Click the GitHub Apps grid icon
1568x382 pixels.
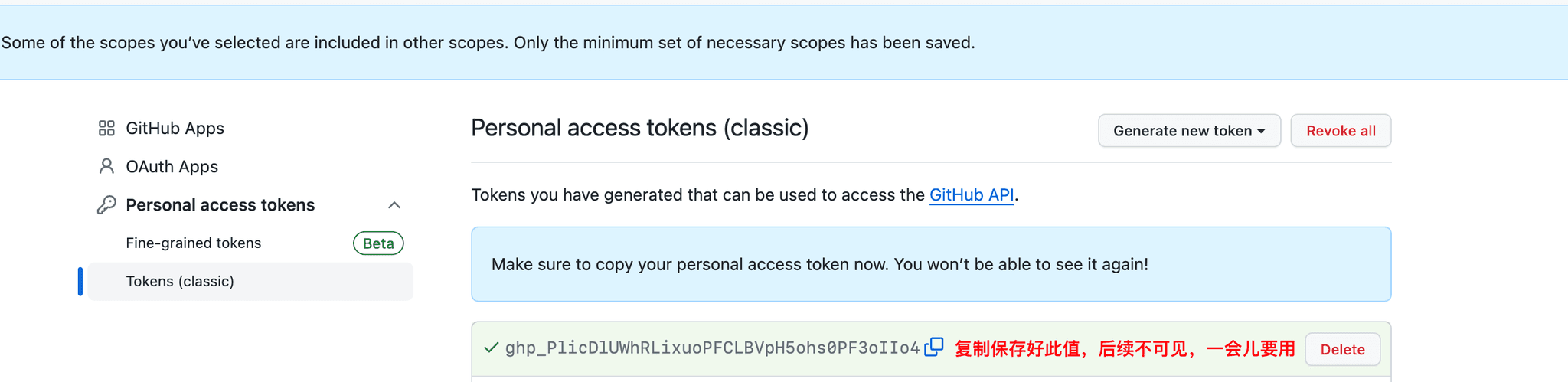106,129
